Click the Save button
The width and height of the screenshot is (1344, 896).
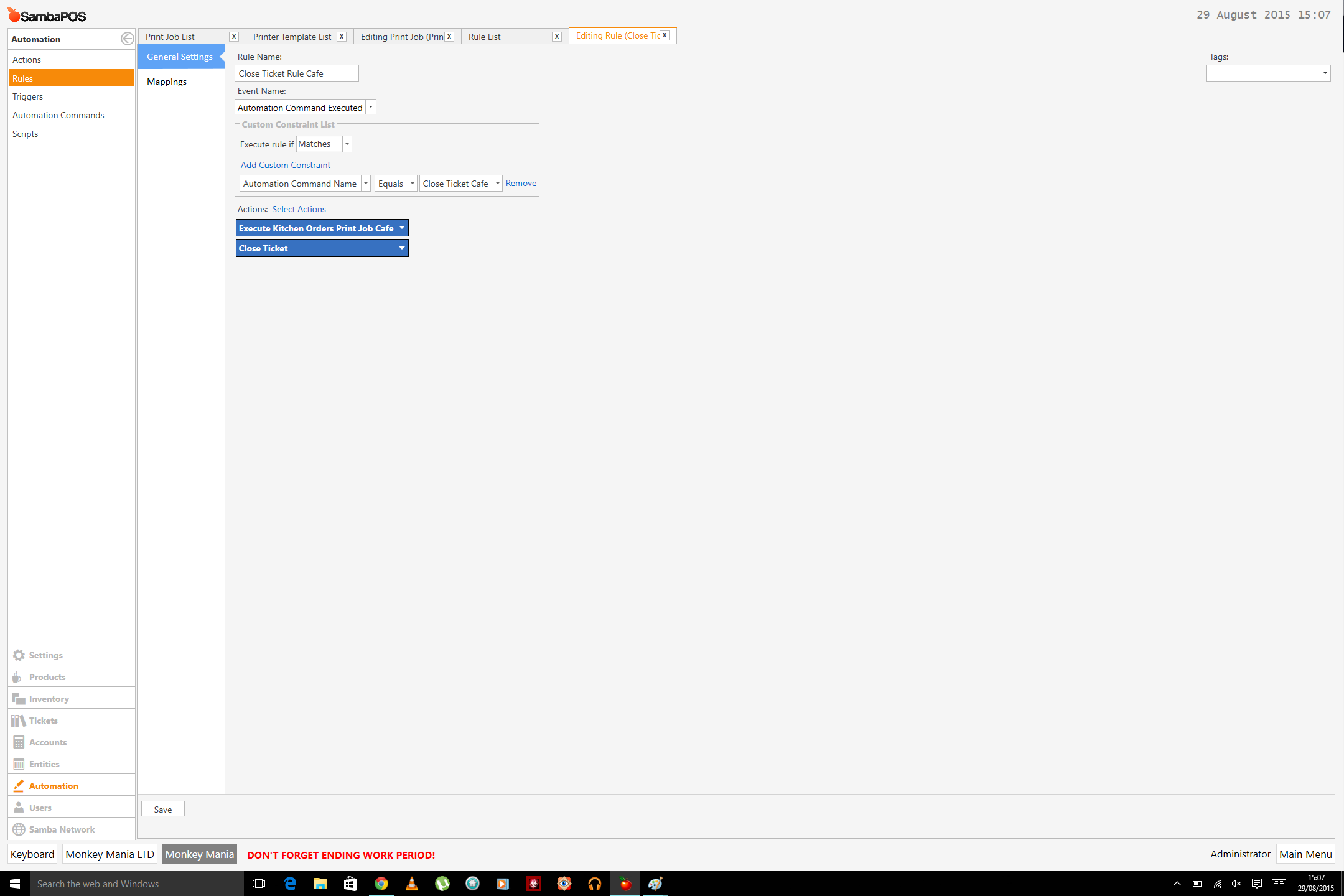(163, 809)
